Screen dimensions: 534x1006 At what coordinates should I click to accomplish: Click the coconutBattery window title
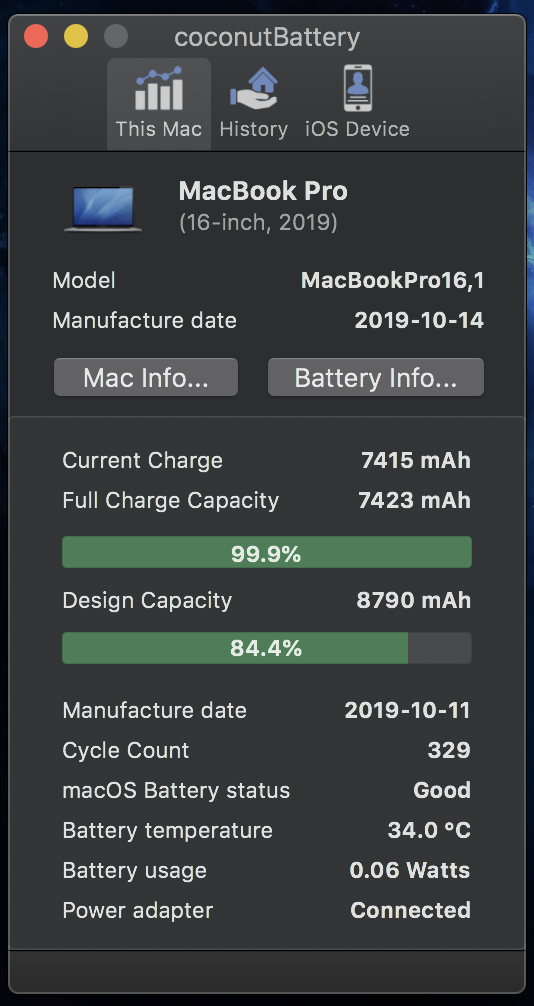[267, 37]
